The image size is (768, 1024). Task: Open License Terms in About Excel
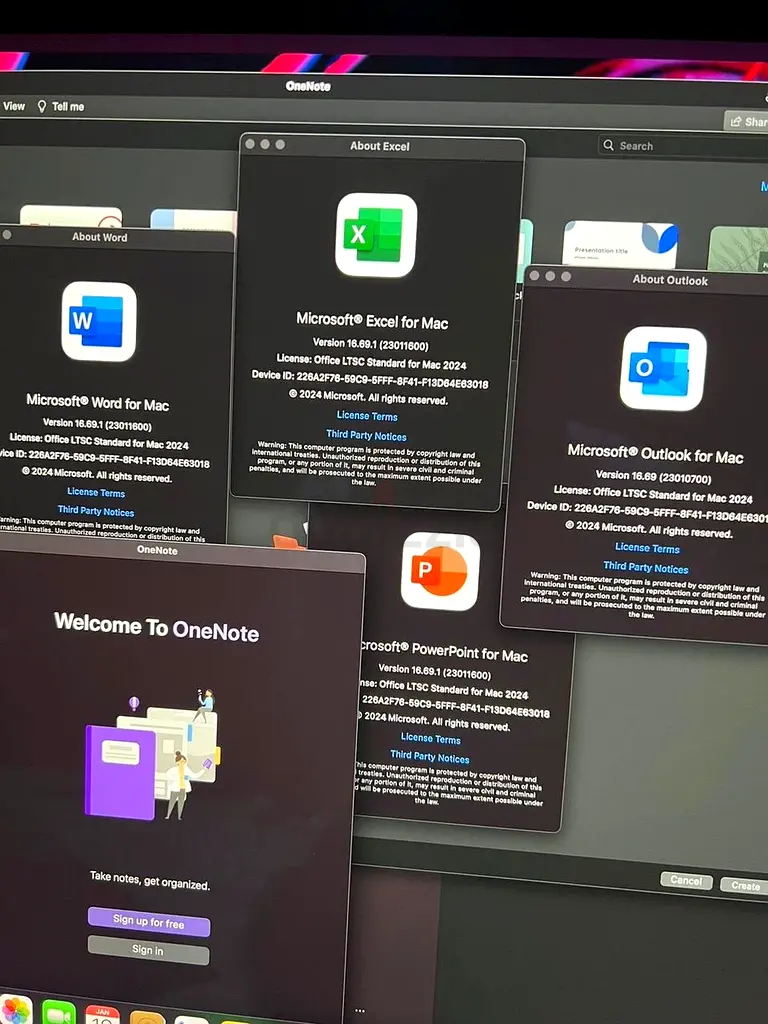pyautogui.click(x=367, y=416)
